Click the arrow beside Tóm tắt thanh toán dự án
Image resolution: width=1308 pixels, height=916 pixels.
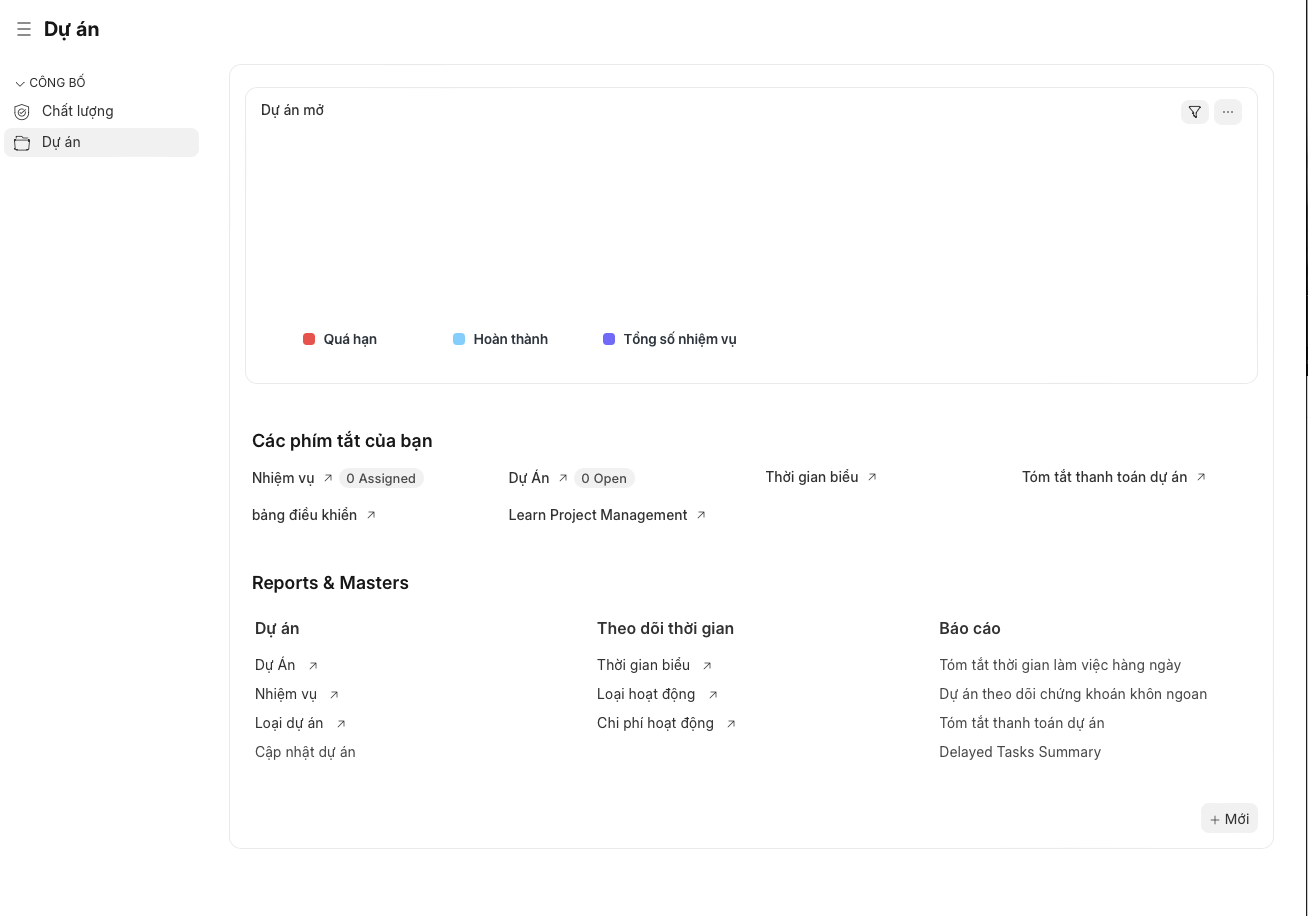click(1202, 477)
